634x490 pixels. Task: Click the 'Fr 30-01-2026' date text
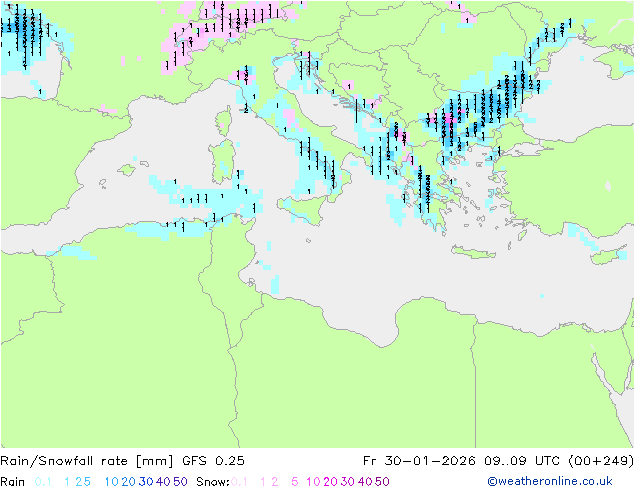419,461
